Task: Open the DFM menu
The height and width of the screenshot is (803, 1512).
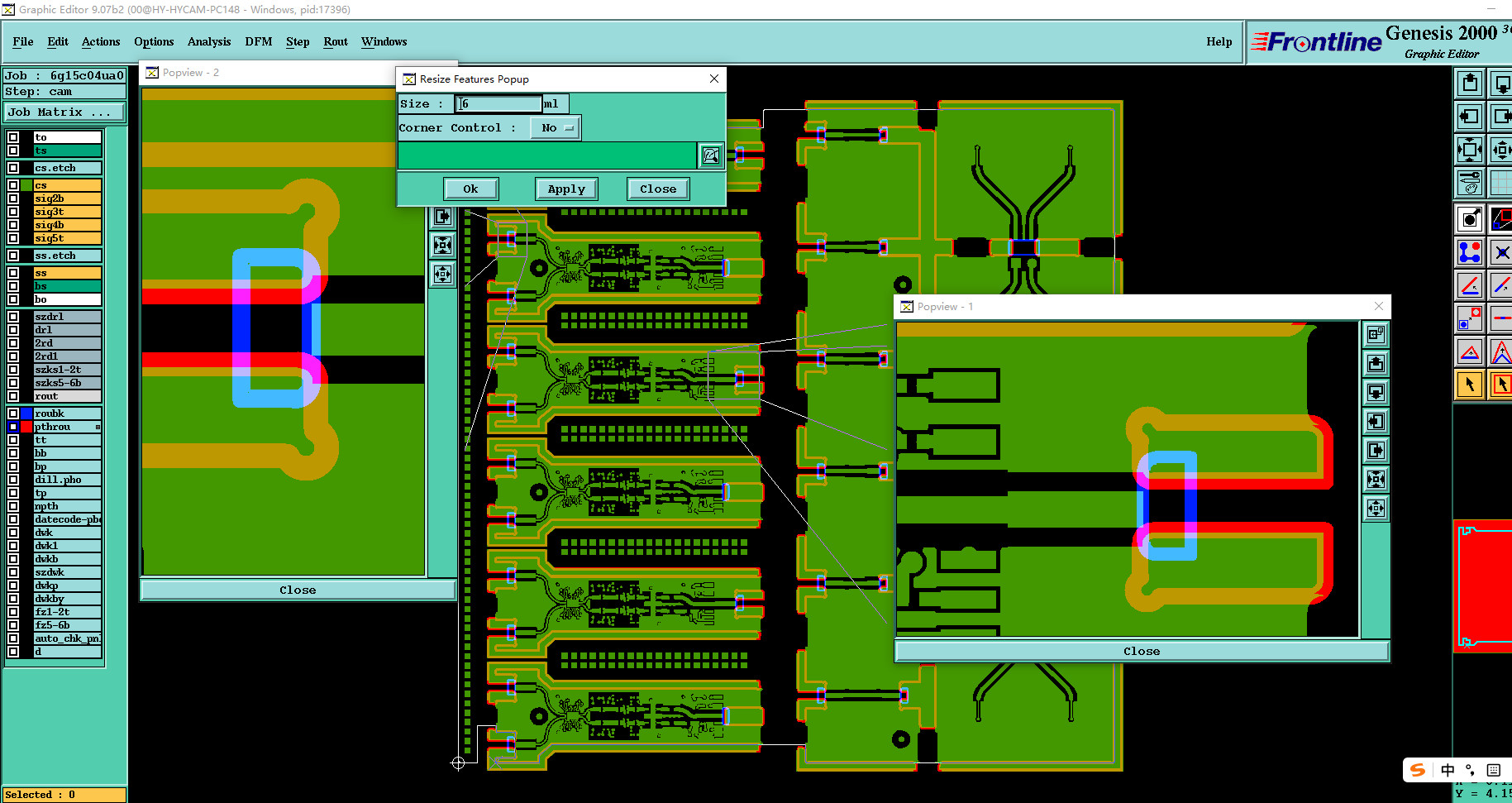Action: pyautogui.click(x=259, y=41)
